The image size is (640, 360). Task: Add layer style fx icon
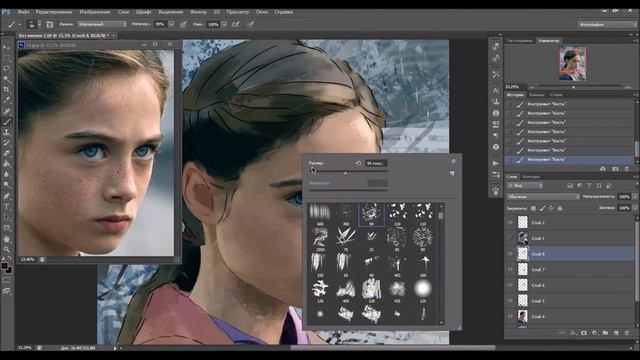573,333
